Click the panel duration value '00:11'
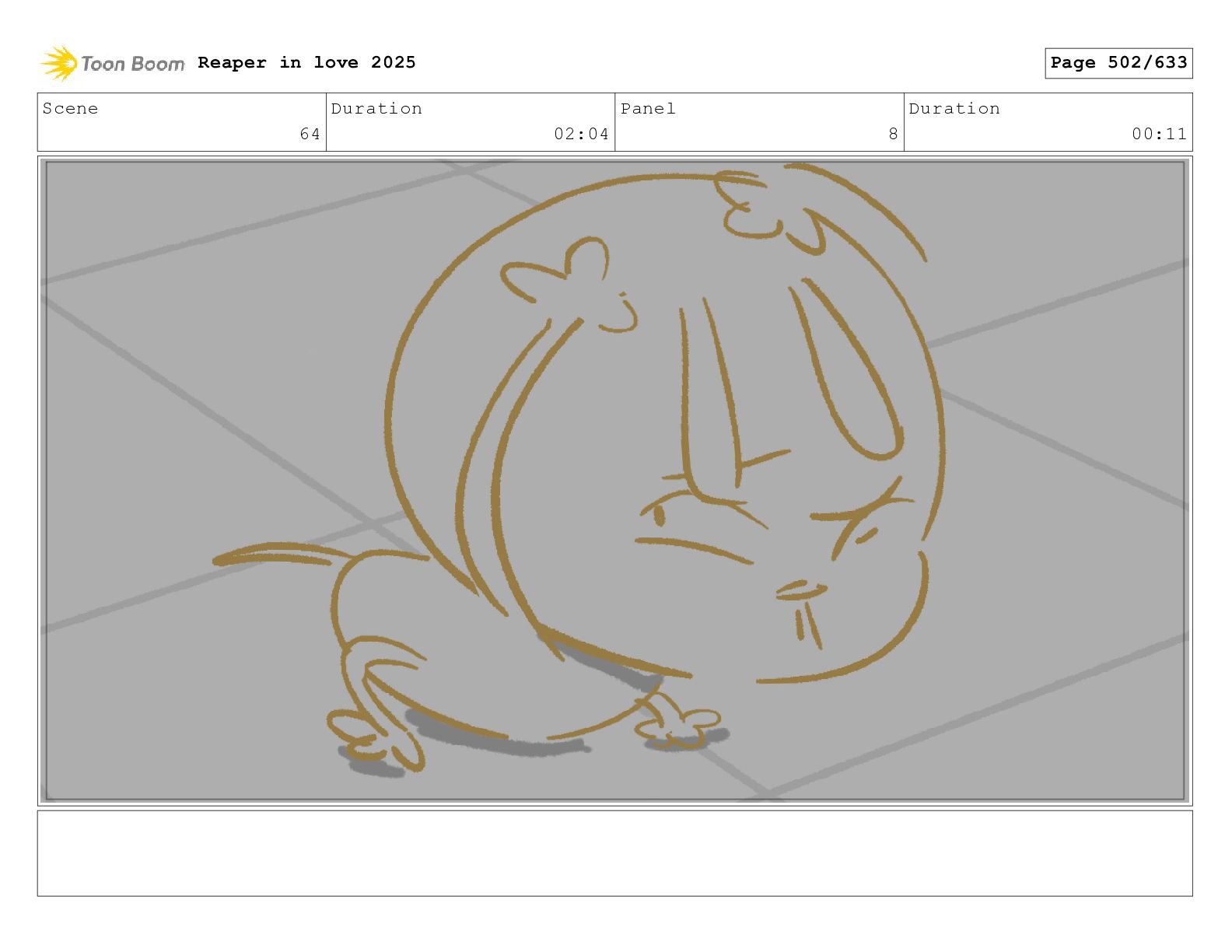The width and height of the screenshot is (1232, 952). 1159,134
